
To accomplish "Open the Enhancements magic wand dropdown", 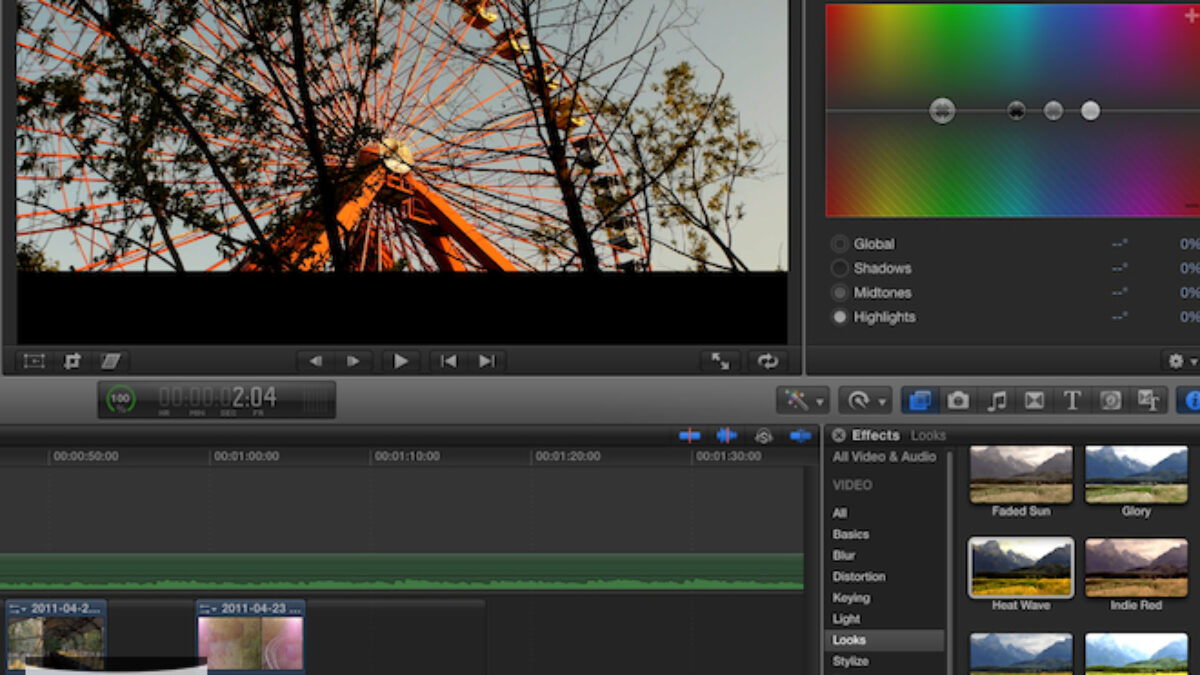I will pyautogui.click(x=802, y=401).
